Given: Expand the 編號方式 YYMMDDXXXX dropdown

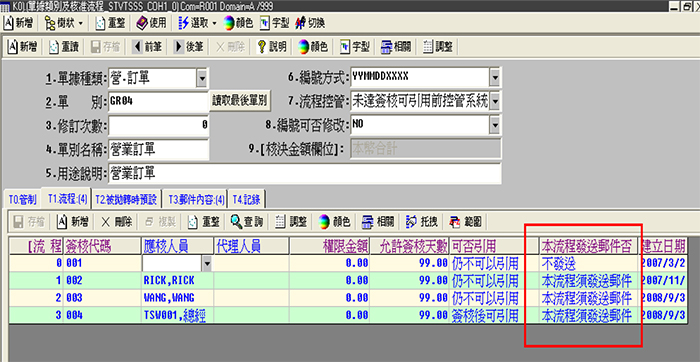Looking at the screenshot, I should pyautogui.click(x=494, y=79).
